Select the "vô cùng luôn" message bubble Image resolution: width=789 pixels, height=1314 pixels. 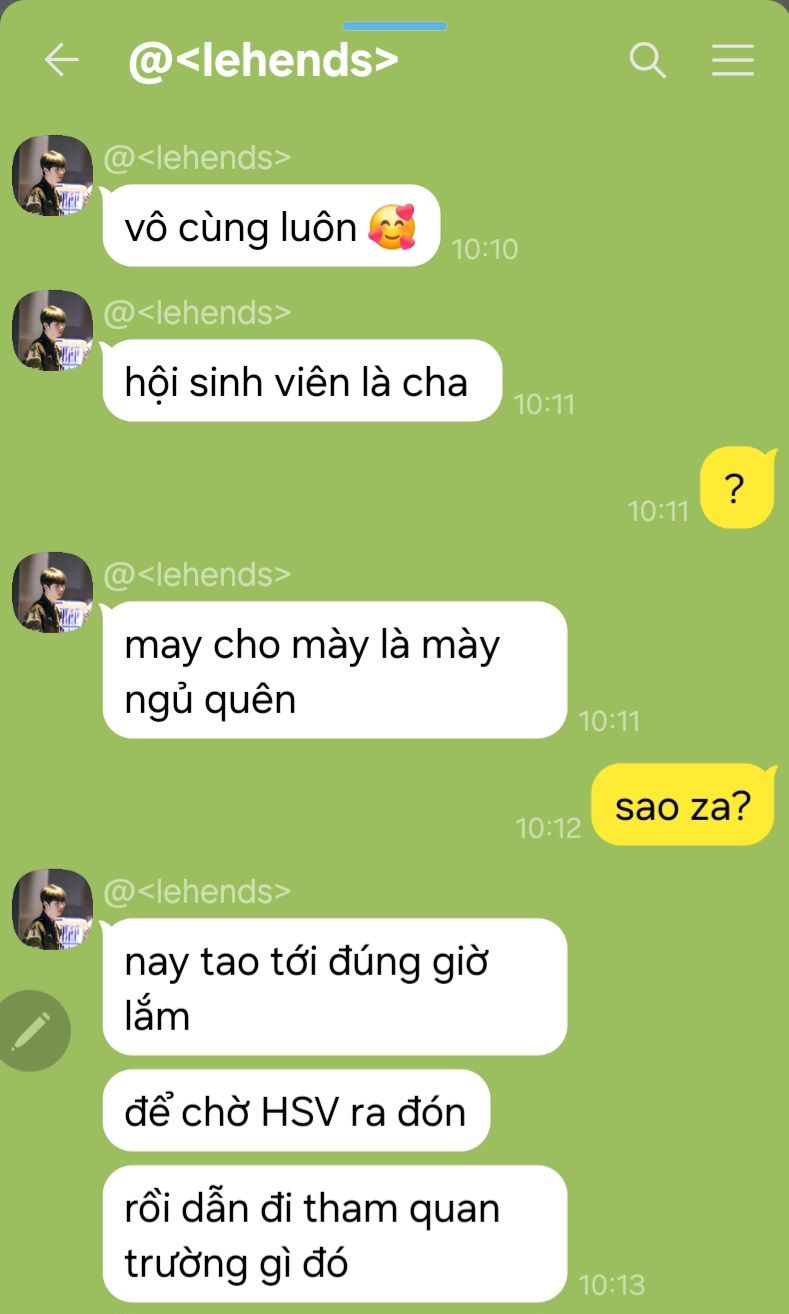tap(271, 226)
